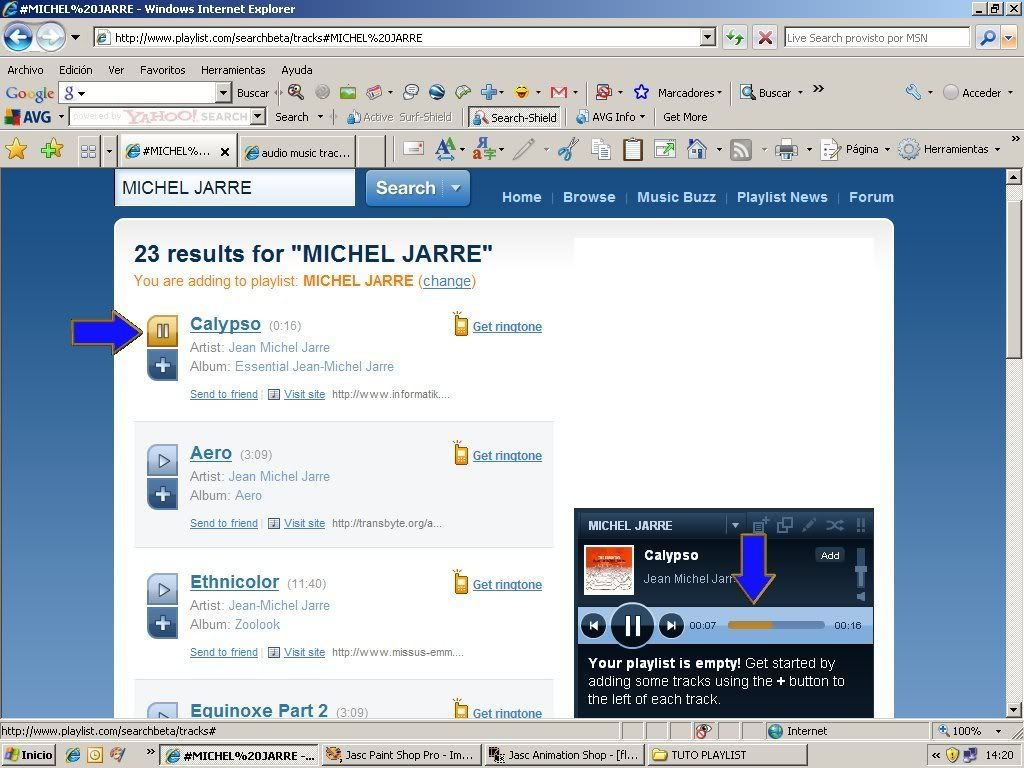1024x768 pixels.
Task: Add Ethnicolor to playlist with plus icon
Action: 162,623
